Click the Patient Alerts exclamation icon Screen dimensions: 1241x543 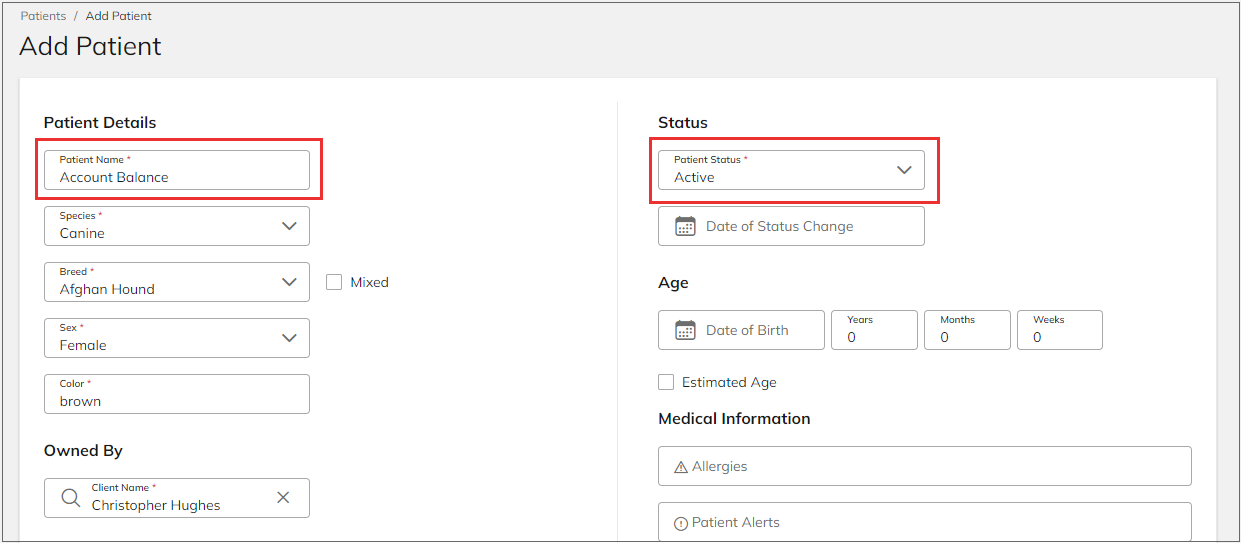pos(681,523)
